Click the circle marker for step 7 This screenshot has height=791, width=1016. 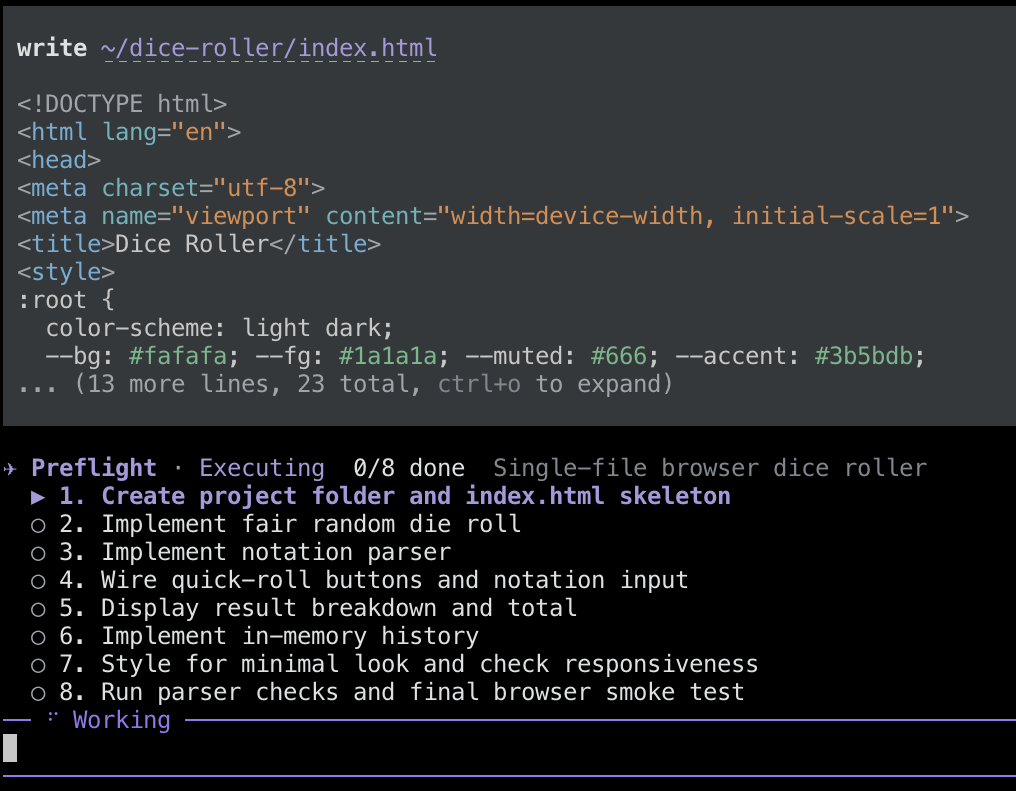point(38,665)
